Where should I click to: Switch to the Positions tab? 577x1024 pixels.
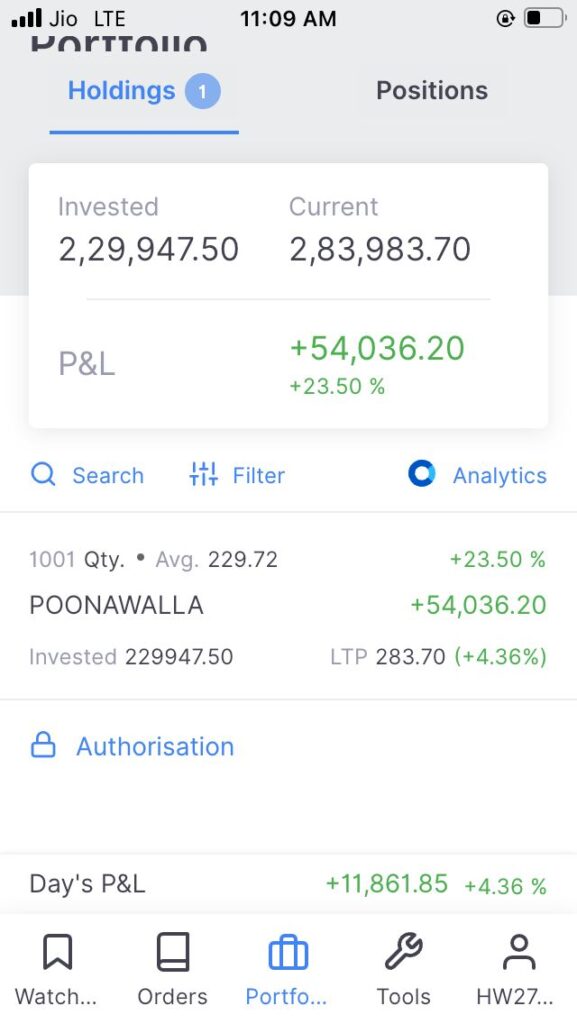pos(432,91)
